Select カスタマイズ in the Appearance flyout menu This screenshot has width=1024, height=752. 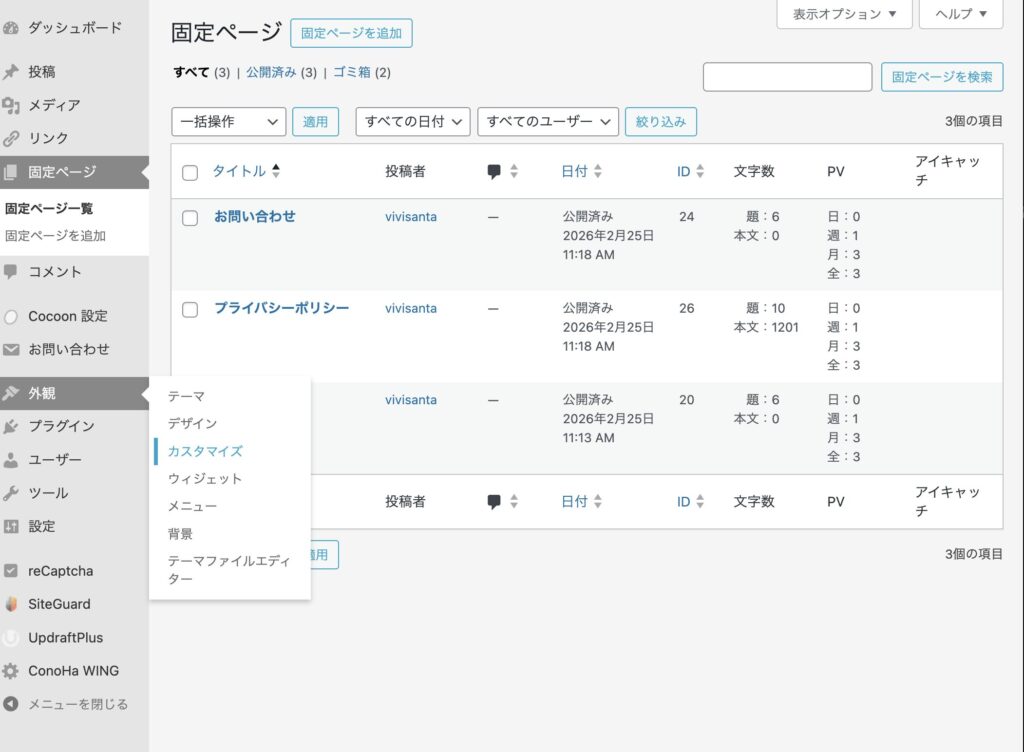205,451
